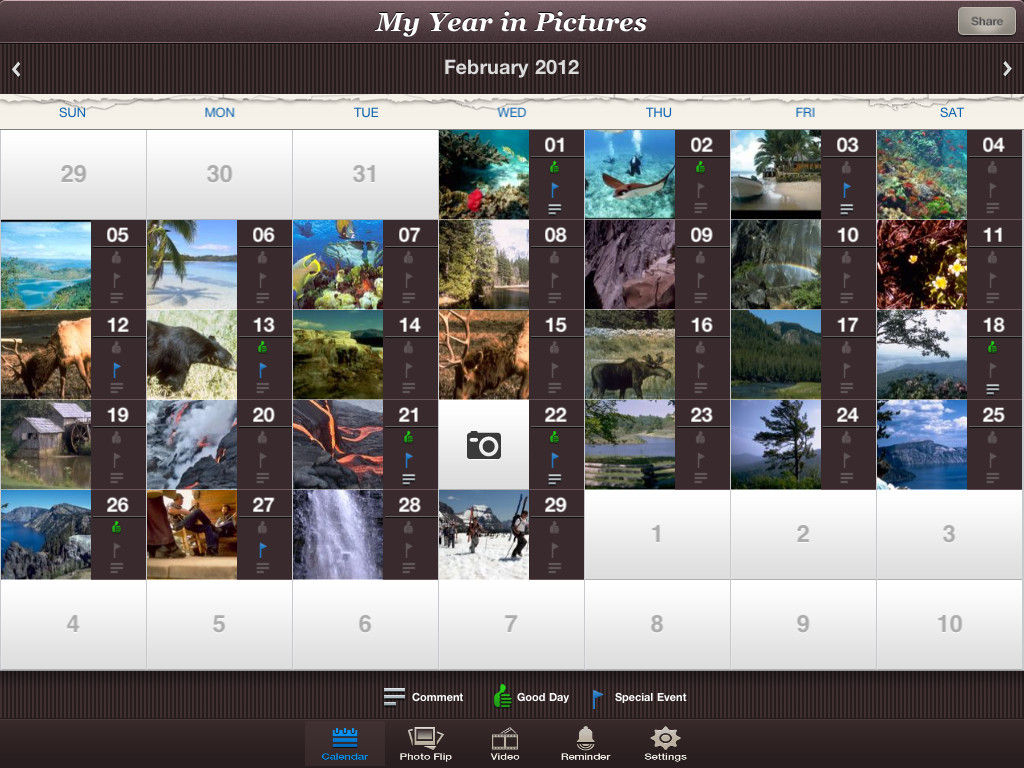The height and width of the screenshot is (768, 1024).
Task: Click the gray comment icon on day 09
Action: click(x=701, y=298)
